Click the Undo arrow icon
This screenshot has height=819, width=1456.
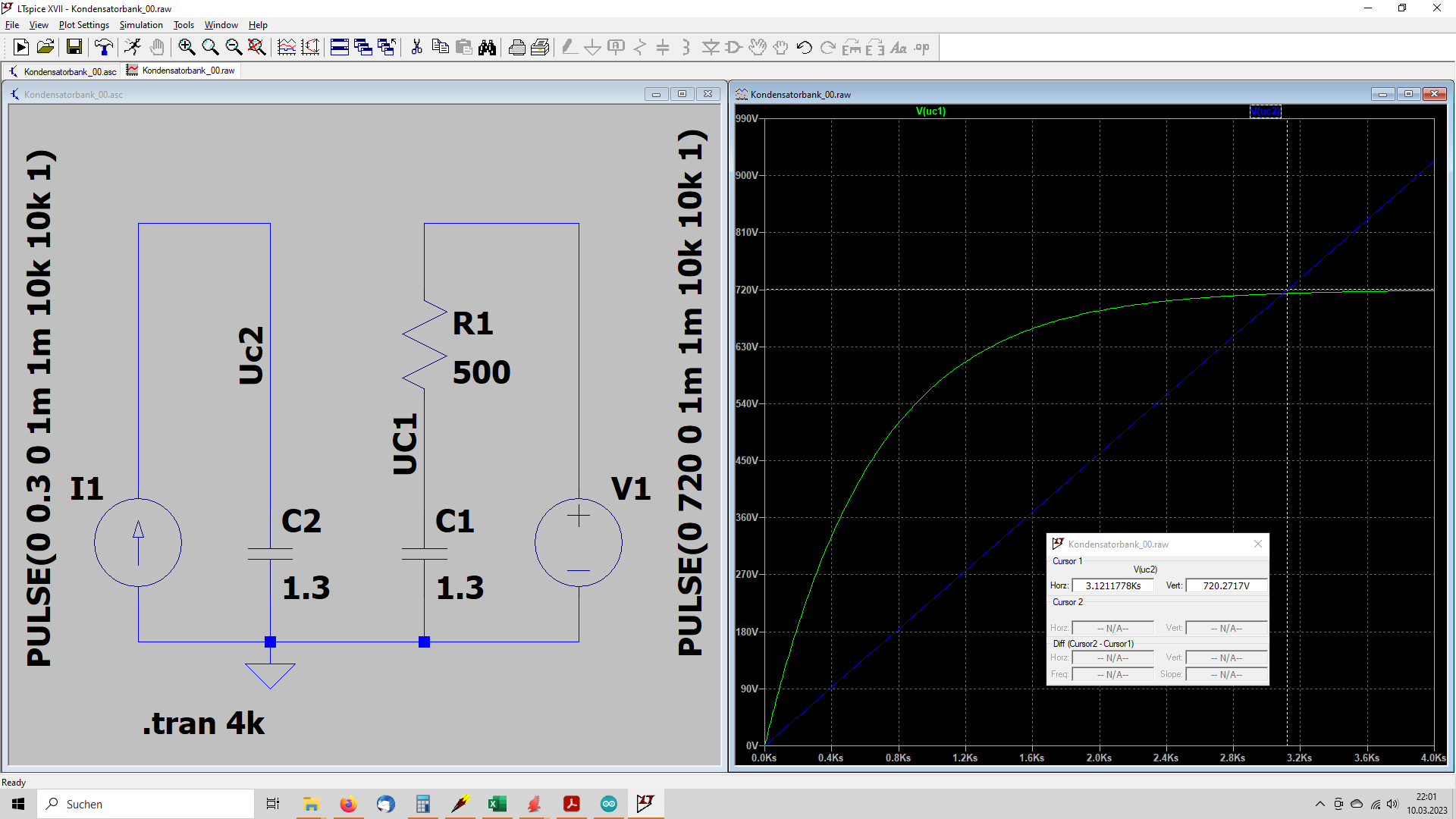pos(804,47)
